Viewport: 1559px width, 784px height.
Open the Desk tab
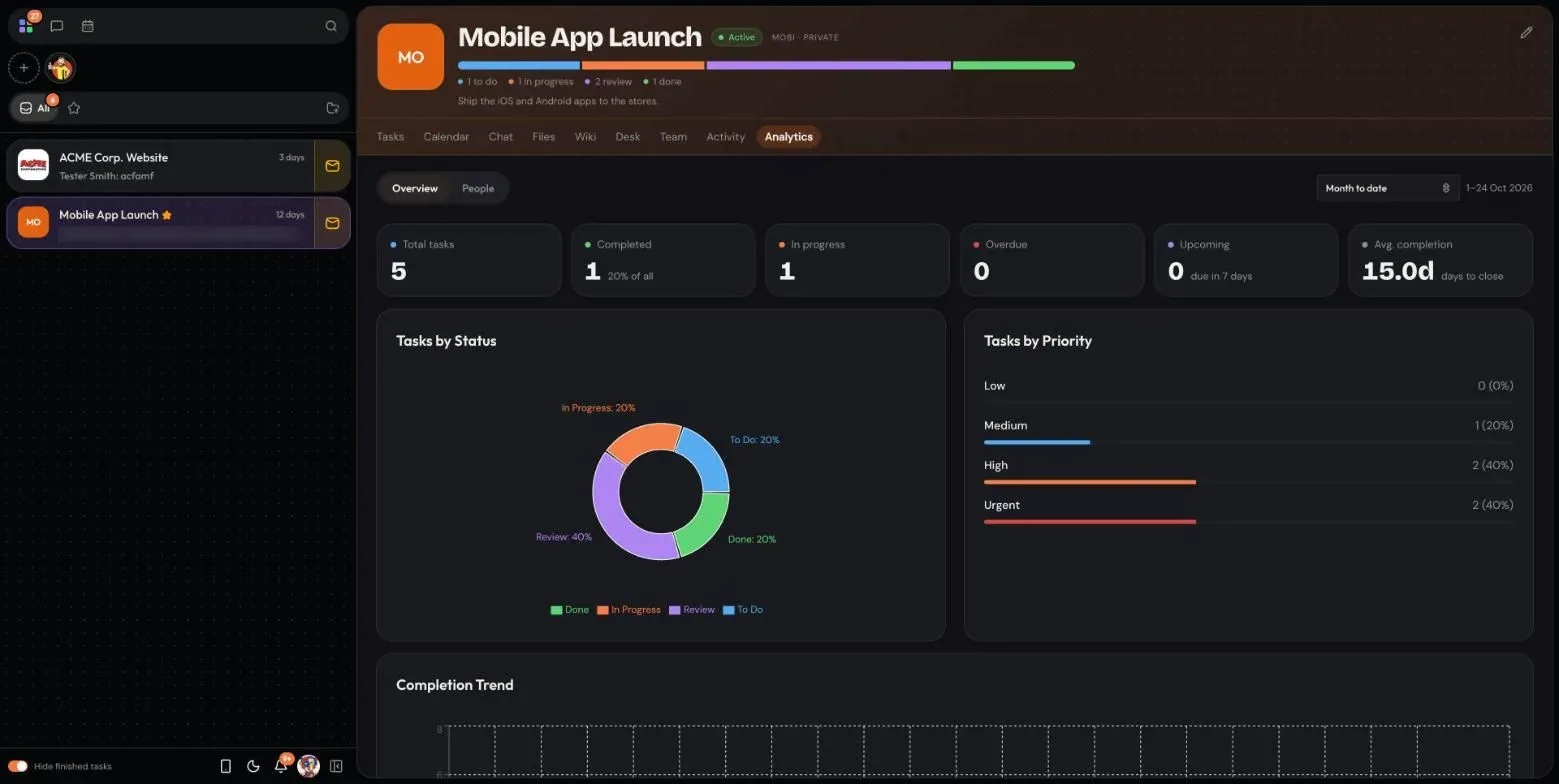coord(628,137)
